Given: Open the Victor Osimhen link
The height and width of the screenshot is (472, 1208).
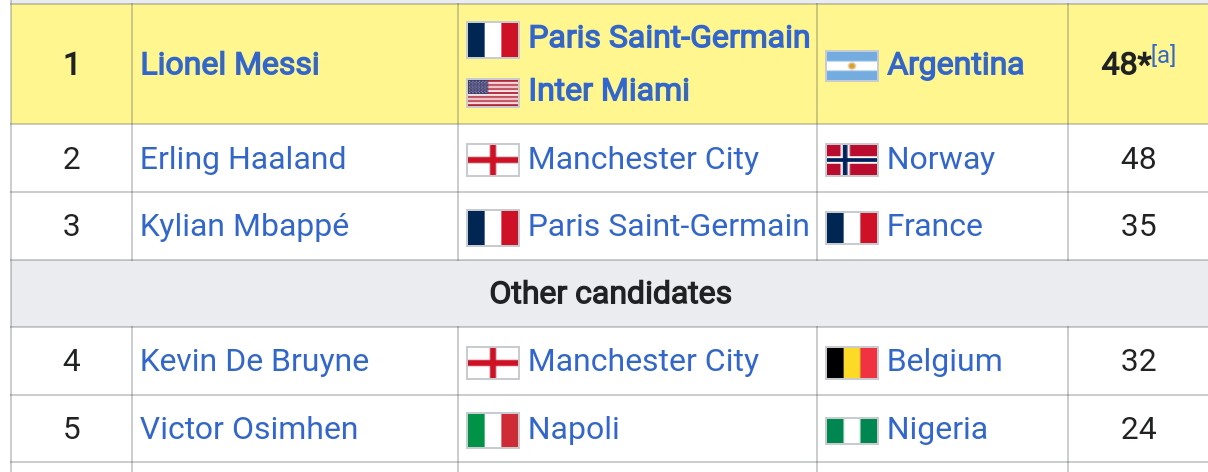Looking at the screenshot, I should click(x=249, y=429).
